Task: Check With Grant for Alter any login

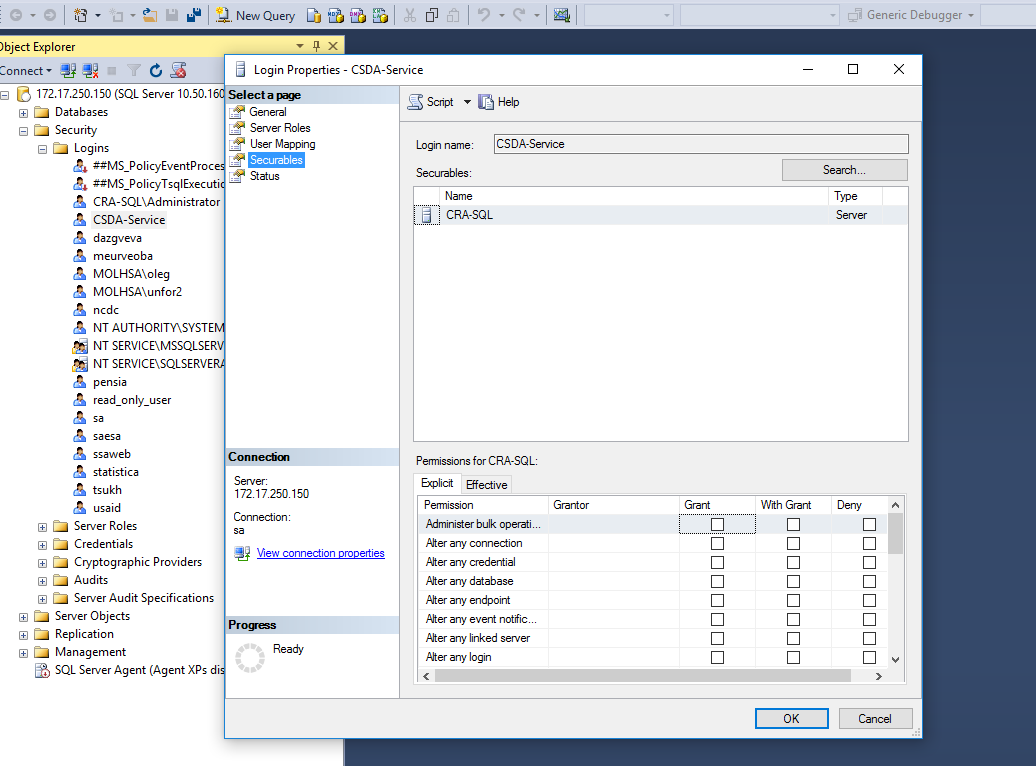Action: tap(793, 657)
